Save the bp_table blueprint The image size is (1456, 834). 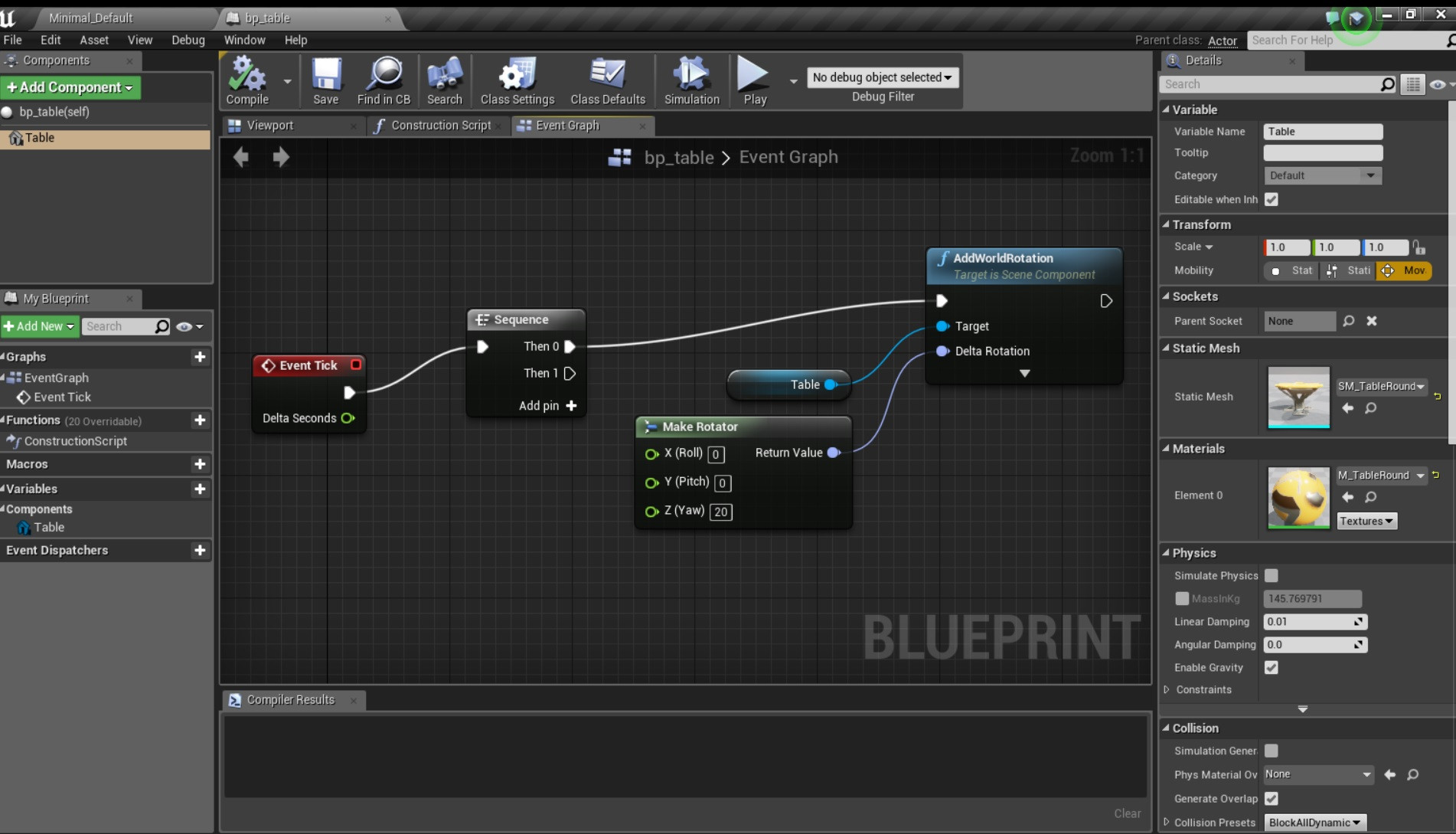pyautogui.click(x=325, y=80)
